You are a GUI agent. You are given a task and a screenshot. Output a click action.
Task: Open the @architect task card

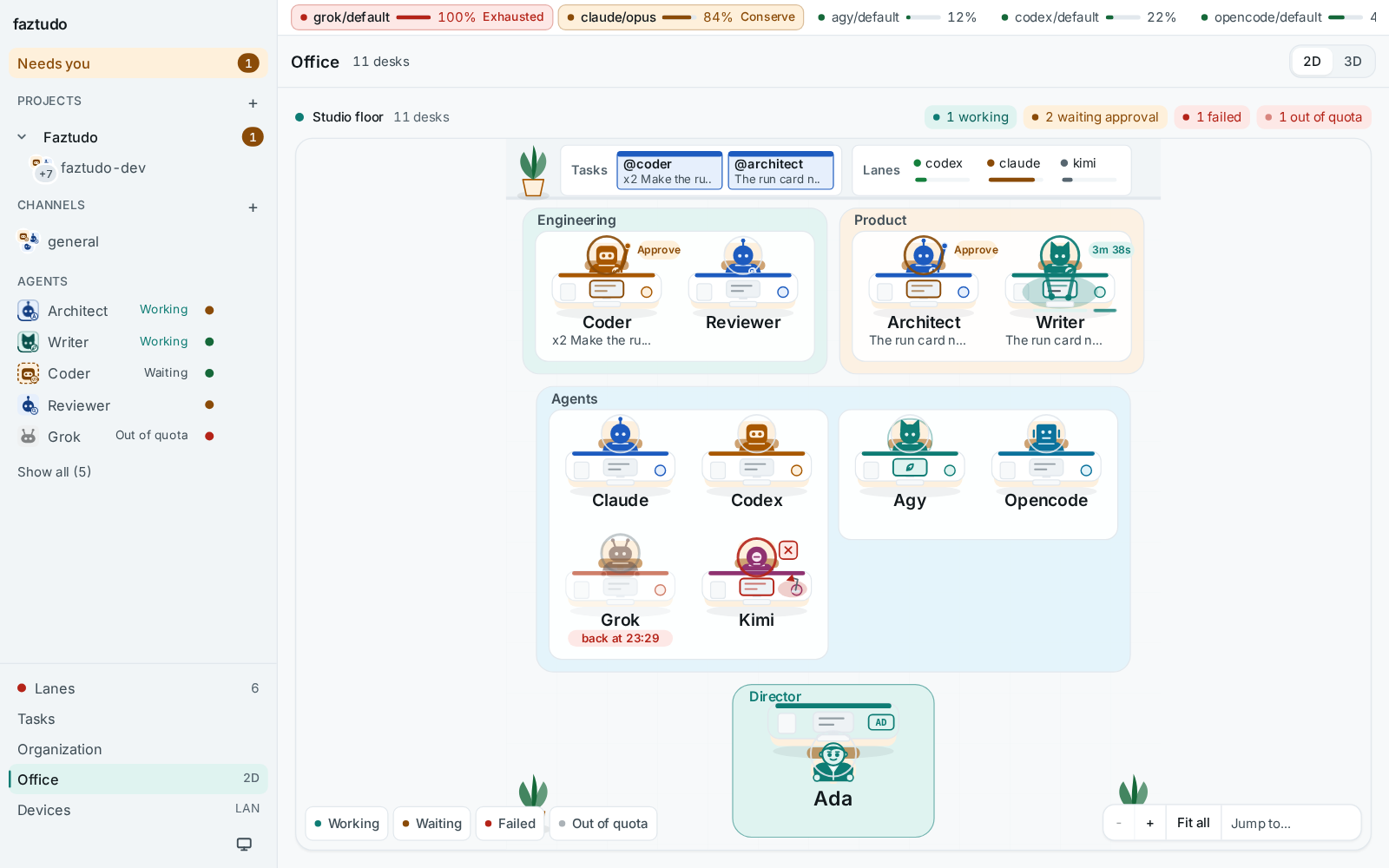point(780,170)
